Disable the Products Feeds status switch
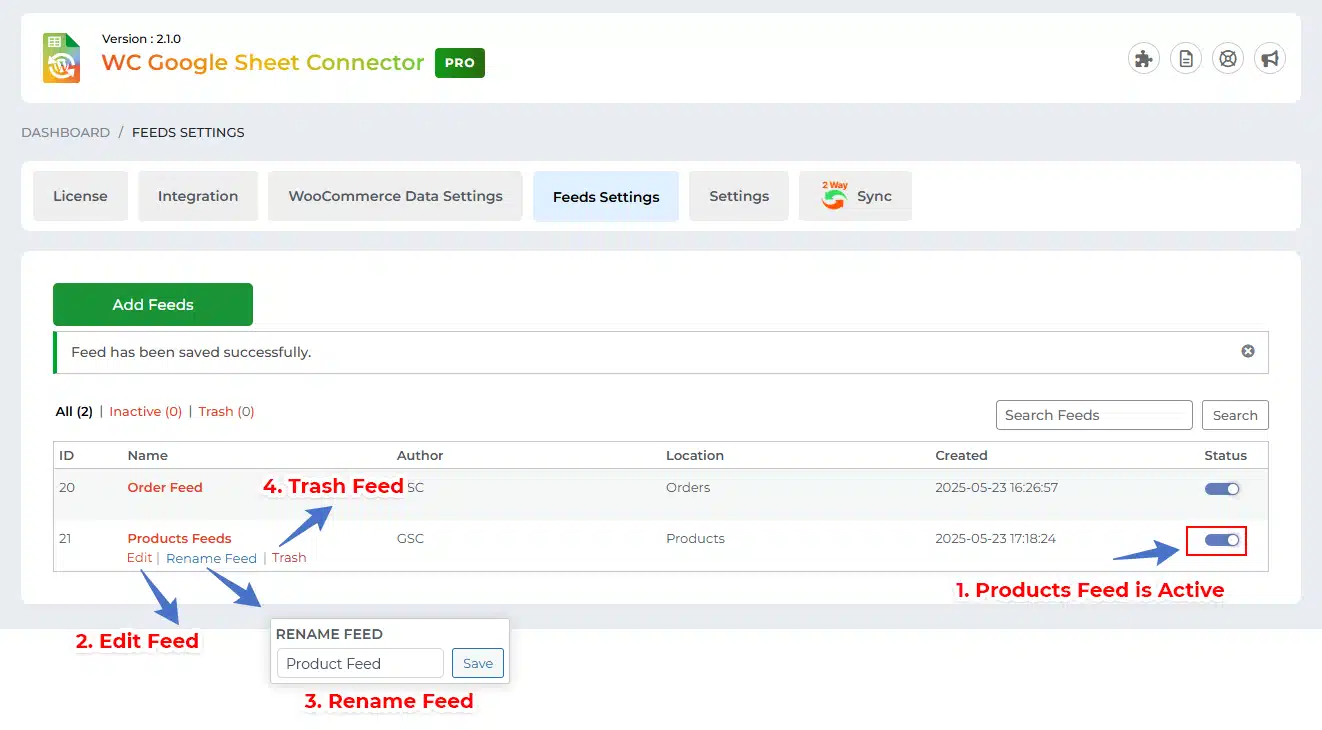The image size is (1322, 730). point(1222,540)
